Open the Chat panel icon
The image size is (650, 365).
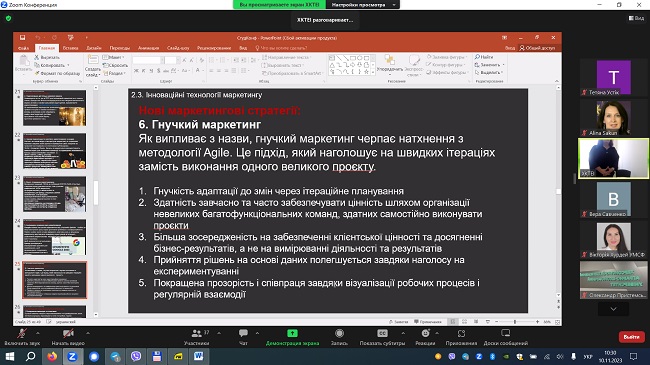coord(243,333)
